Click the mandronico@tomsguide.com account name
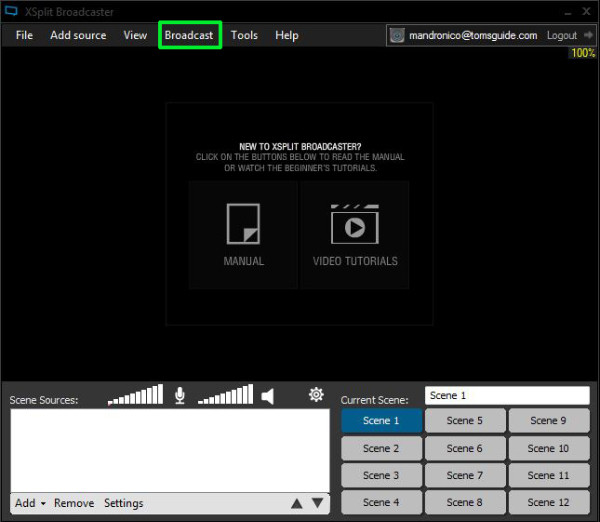The width and height of the screenshot is (600, 522). tap(473, 35)
